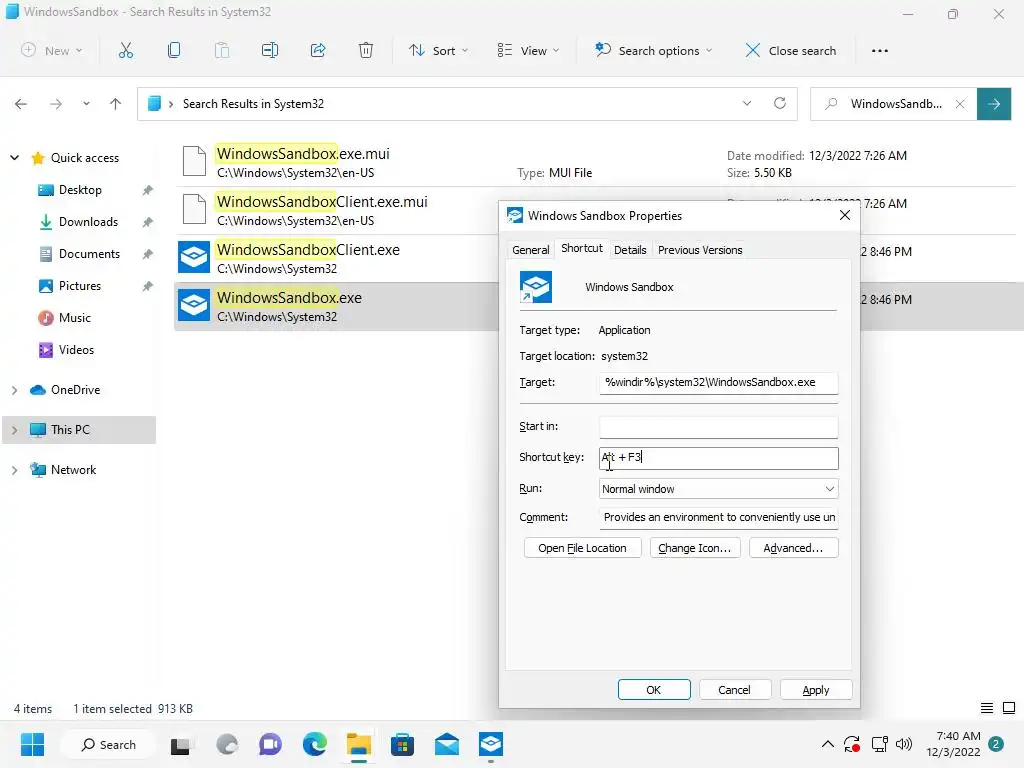Select Desktop in Quick access

80,190
